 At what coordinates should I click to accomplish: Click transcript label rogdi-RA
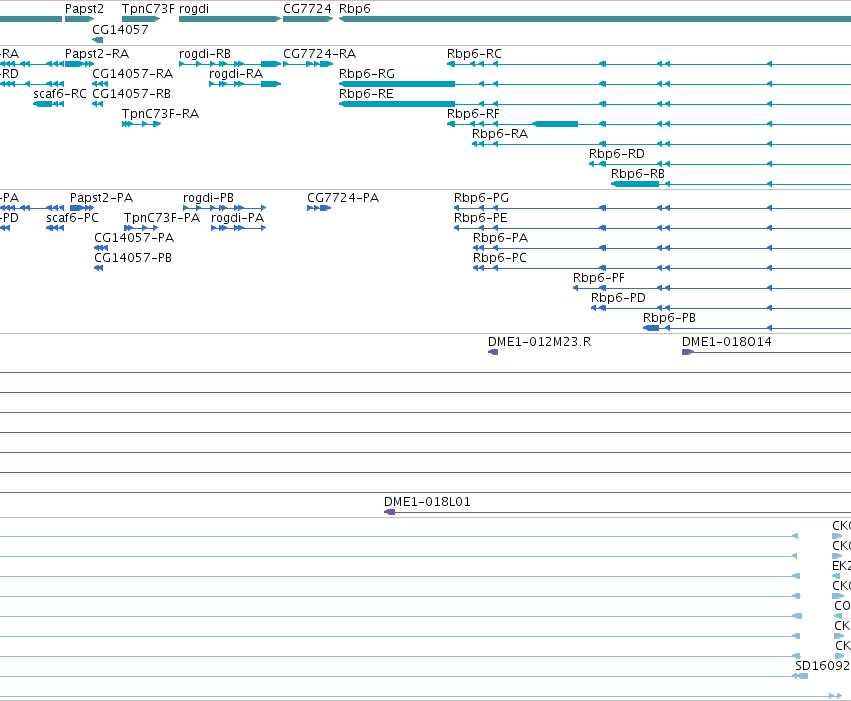pyautogui.click(x=236, y=73)
